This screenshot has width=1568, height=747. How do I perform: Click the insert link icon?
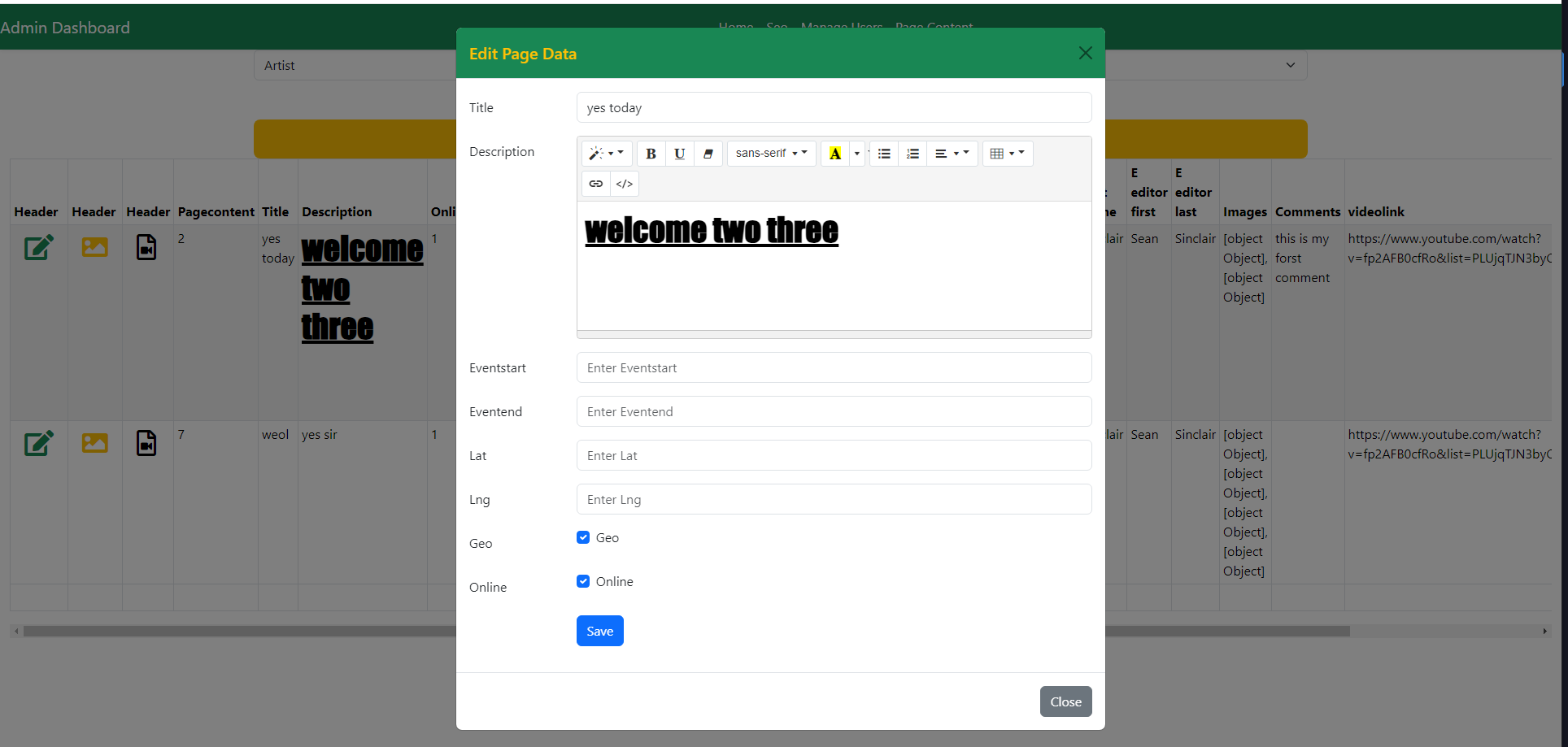pos(596,184)
